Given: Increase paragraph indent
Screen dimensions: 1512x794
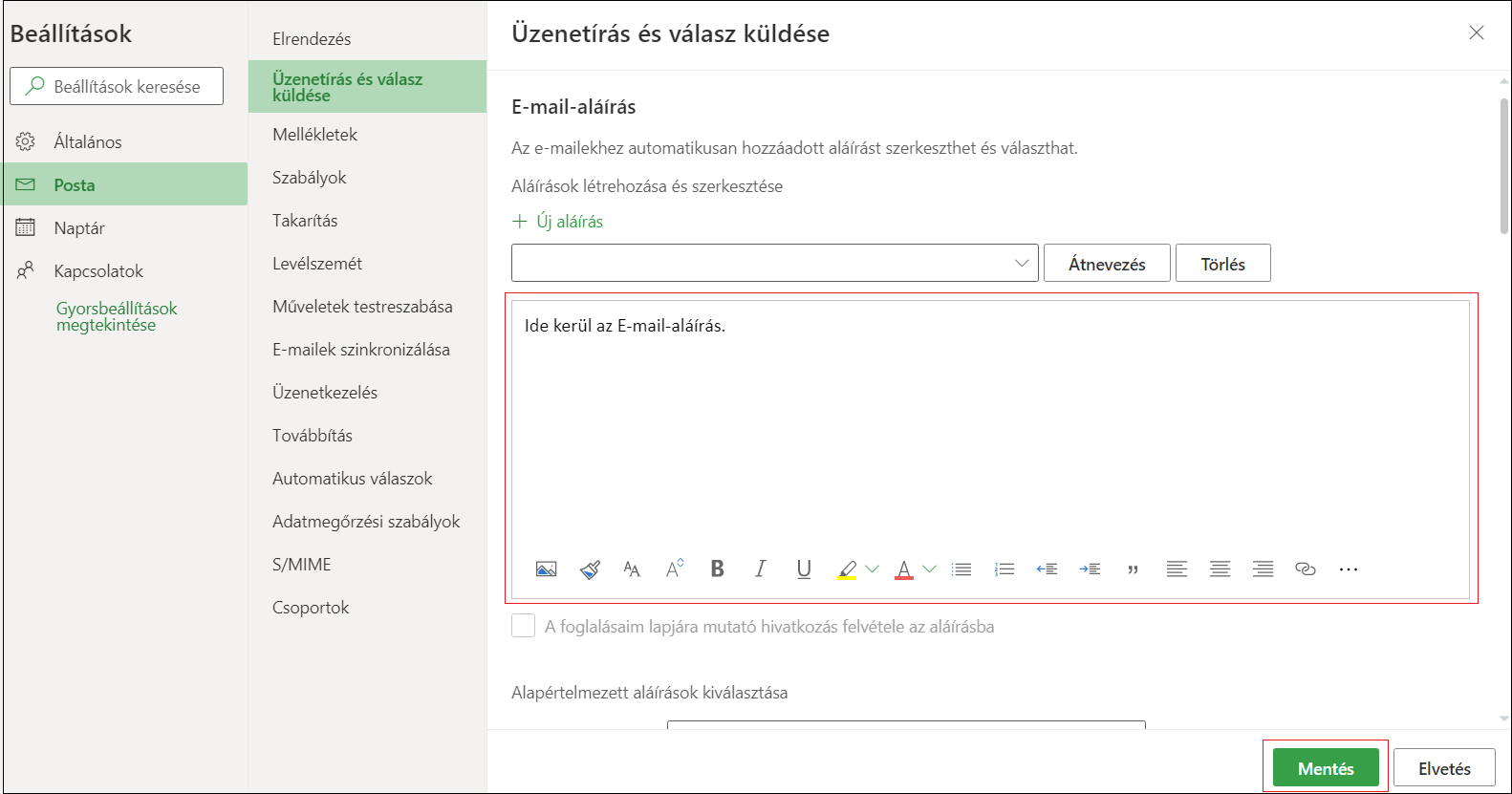Looking at the screenshot, I should click(1091, 569).
